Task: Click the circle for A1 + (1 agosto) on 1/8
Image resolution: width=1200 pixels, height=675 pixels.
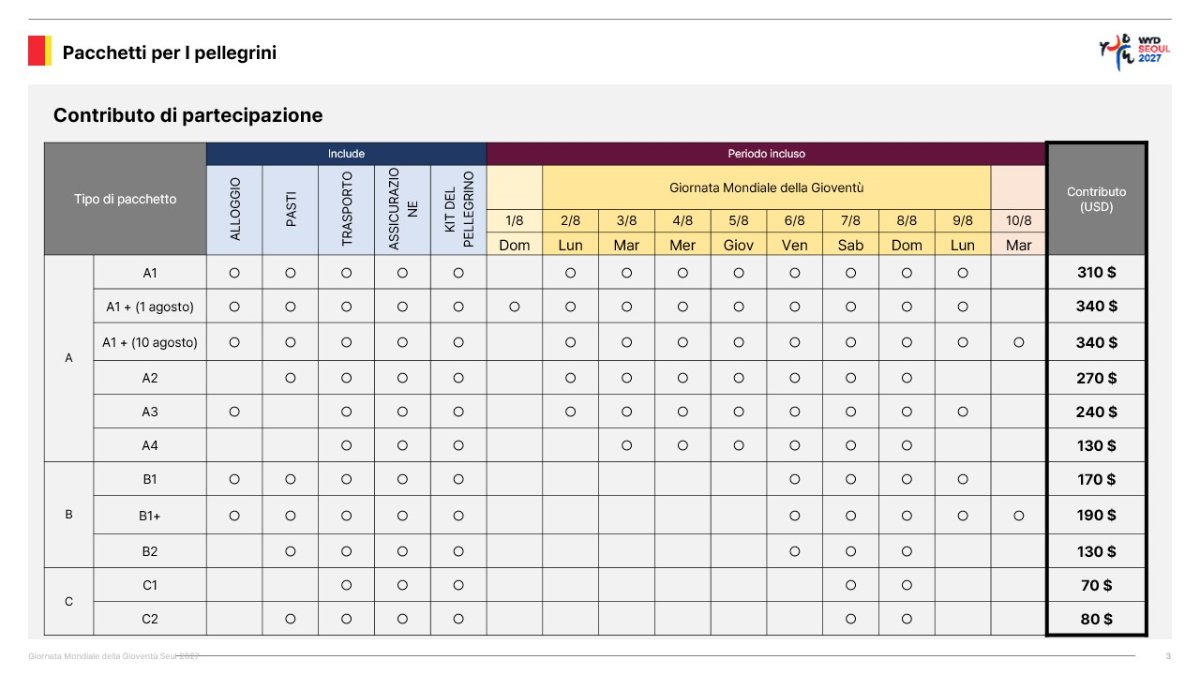Action: click(x=514, y=307)
